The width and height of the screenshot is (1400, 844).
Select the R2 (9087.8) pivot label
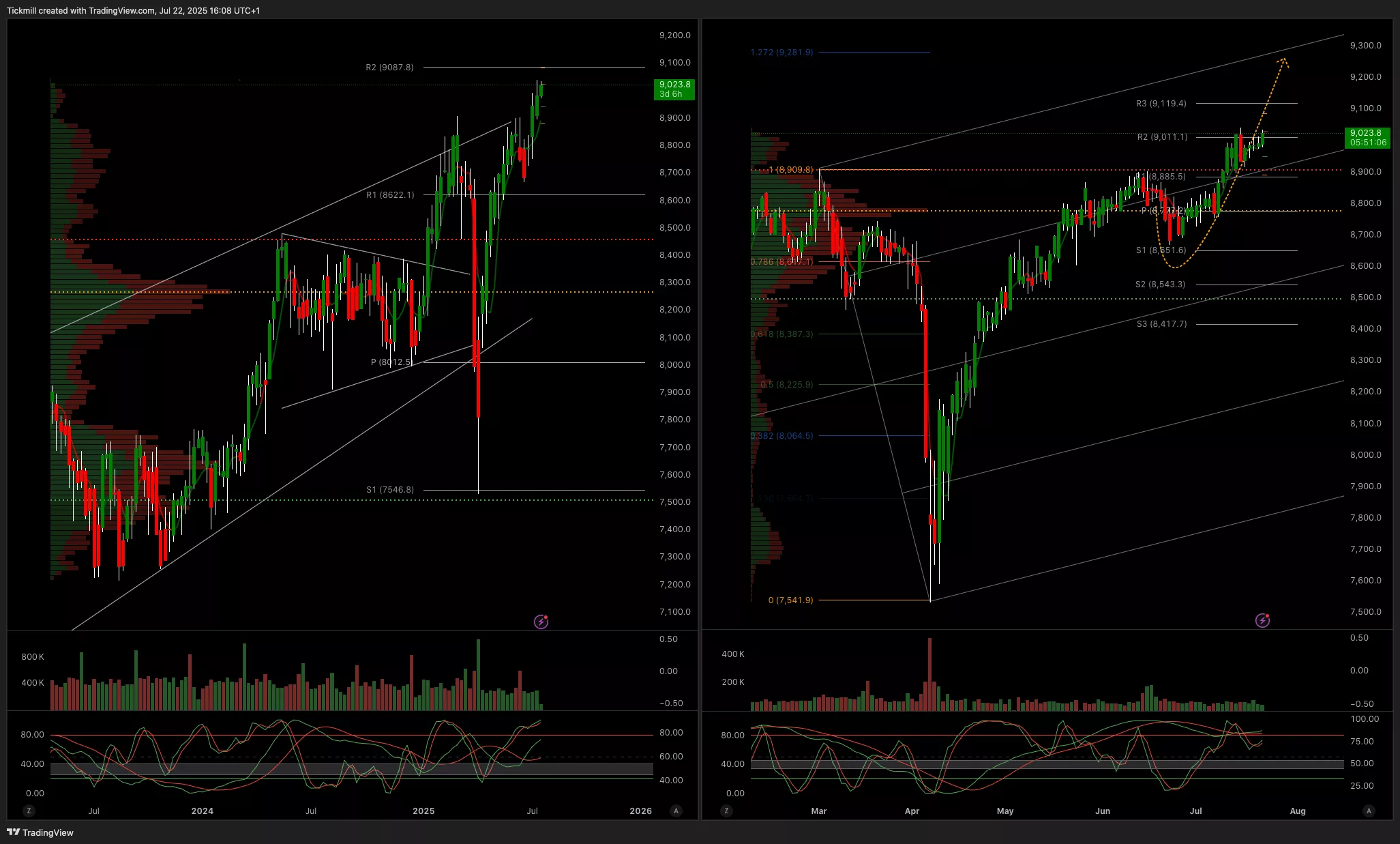click(x=389, y=68)
